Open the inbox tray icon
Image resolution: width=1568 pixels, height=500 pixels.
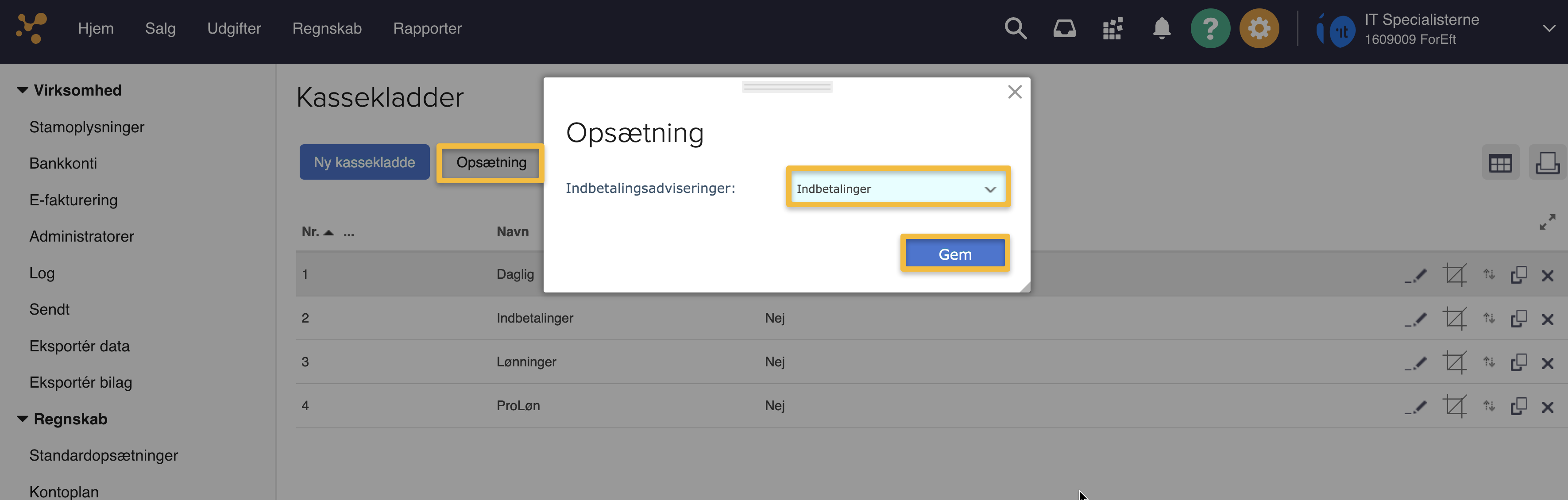pyautogui.click(x=1064, y=29)
